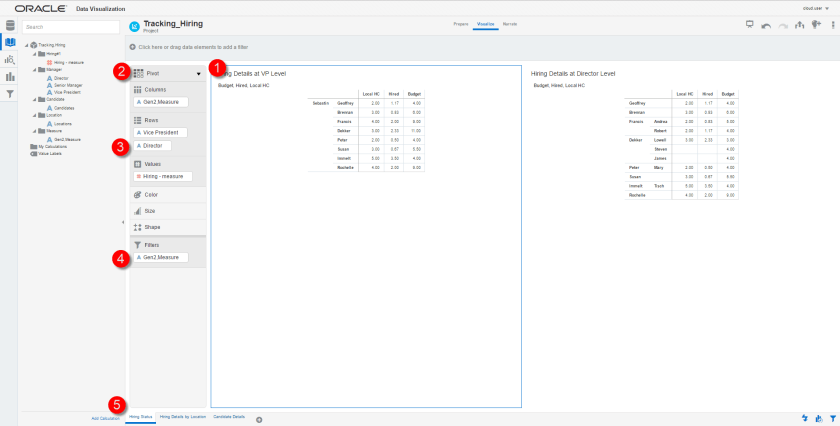The height and width of the screenshot is (426, 840).
Task: Open the Analytics sidebar icon
Action: coord(10,60)
